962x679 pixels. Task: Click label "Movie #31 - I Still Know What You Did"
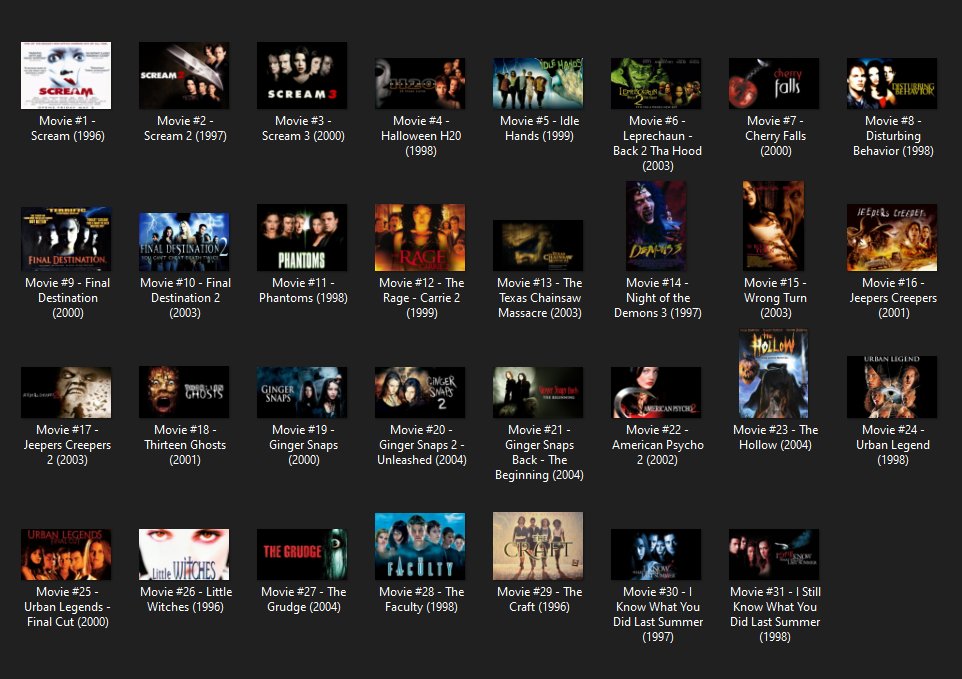775,614
